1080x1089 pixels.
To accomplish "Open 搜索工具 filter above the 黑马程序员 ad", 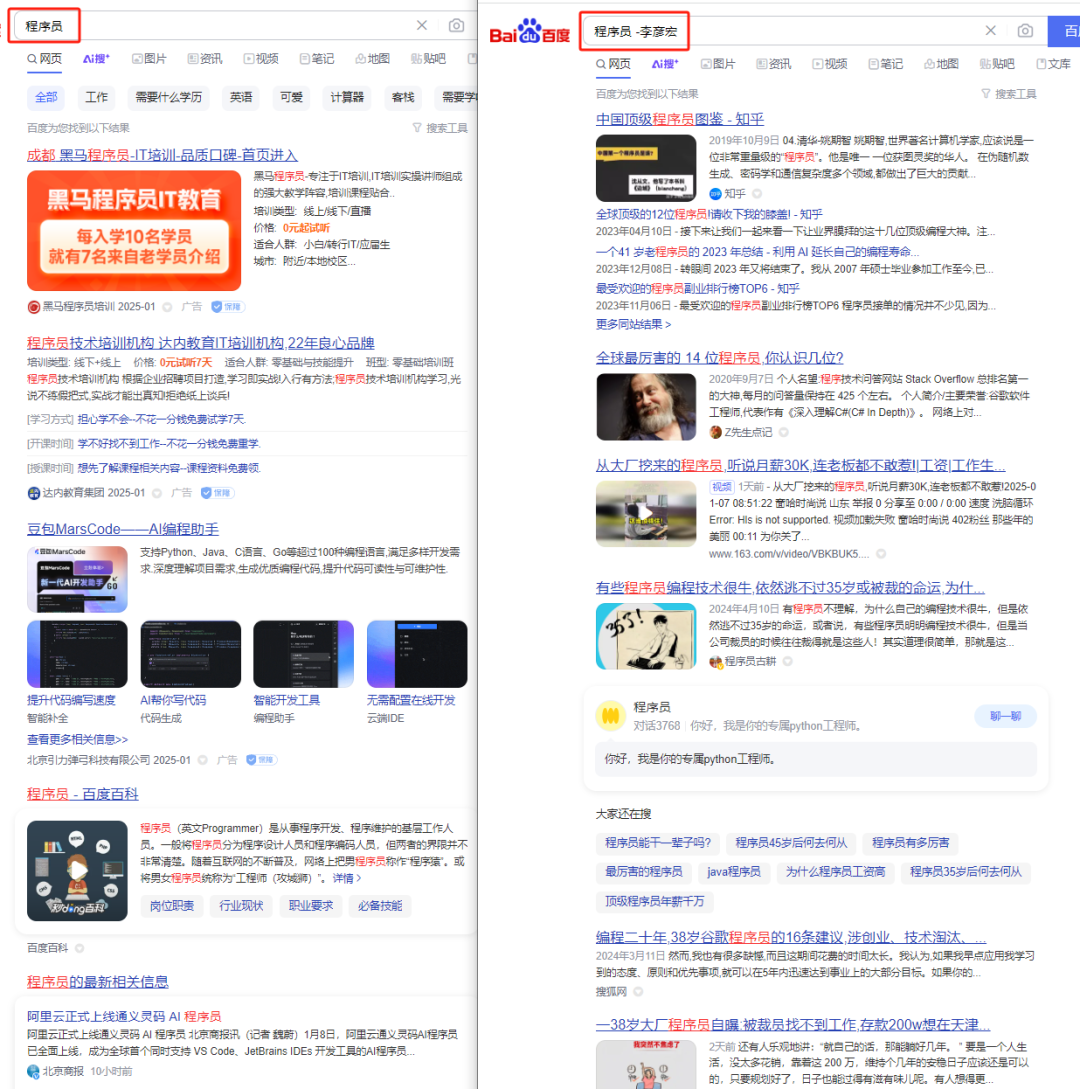I will [440, 128].
